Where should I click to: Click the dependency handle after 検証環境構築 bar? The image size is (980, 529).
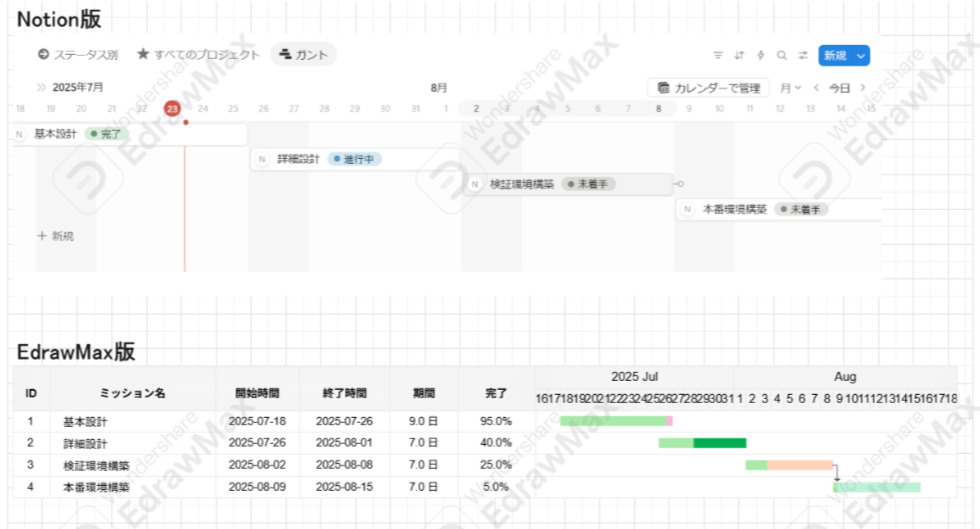[681, 184]
